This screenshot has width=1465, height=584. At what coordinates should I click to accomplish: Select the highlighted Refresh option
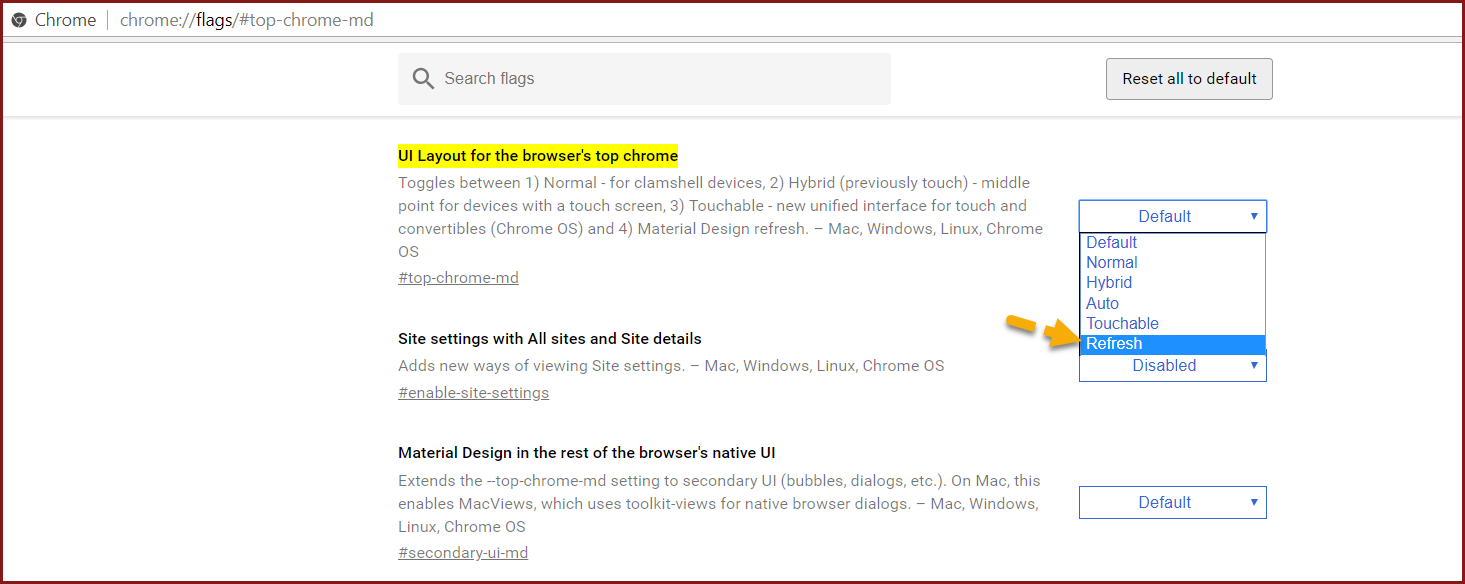click(1114, 344)
